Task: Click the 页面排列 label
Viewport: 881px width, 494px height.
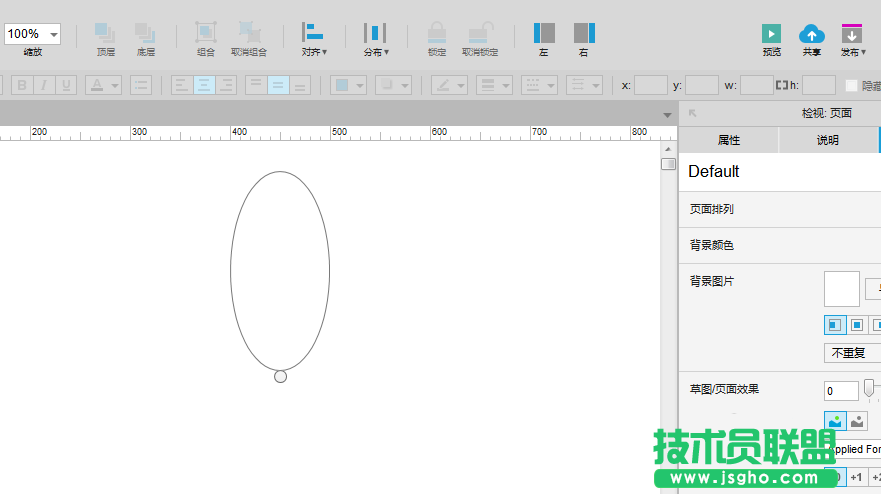Action: (x=711, y=209)
